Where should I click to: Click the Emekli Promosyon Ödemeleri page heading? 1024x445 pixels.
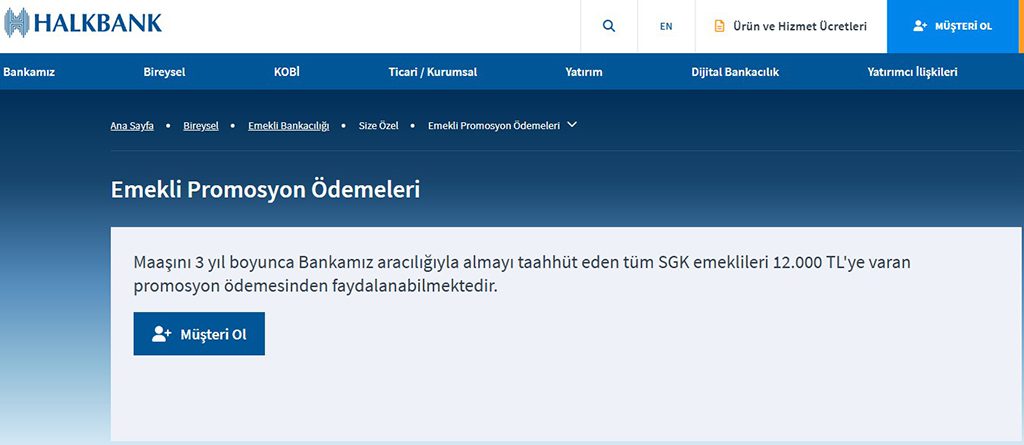pyautogui.click(x=265, y=189)
